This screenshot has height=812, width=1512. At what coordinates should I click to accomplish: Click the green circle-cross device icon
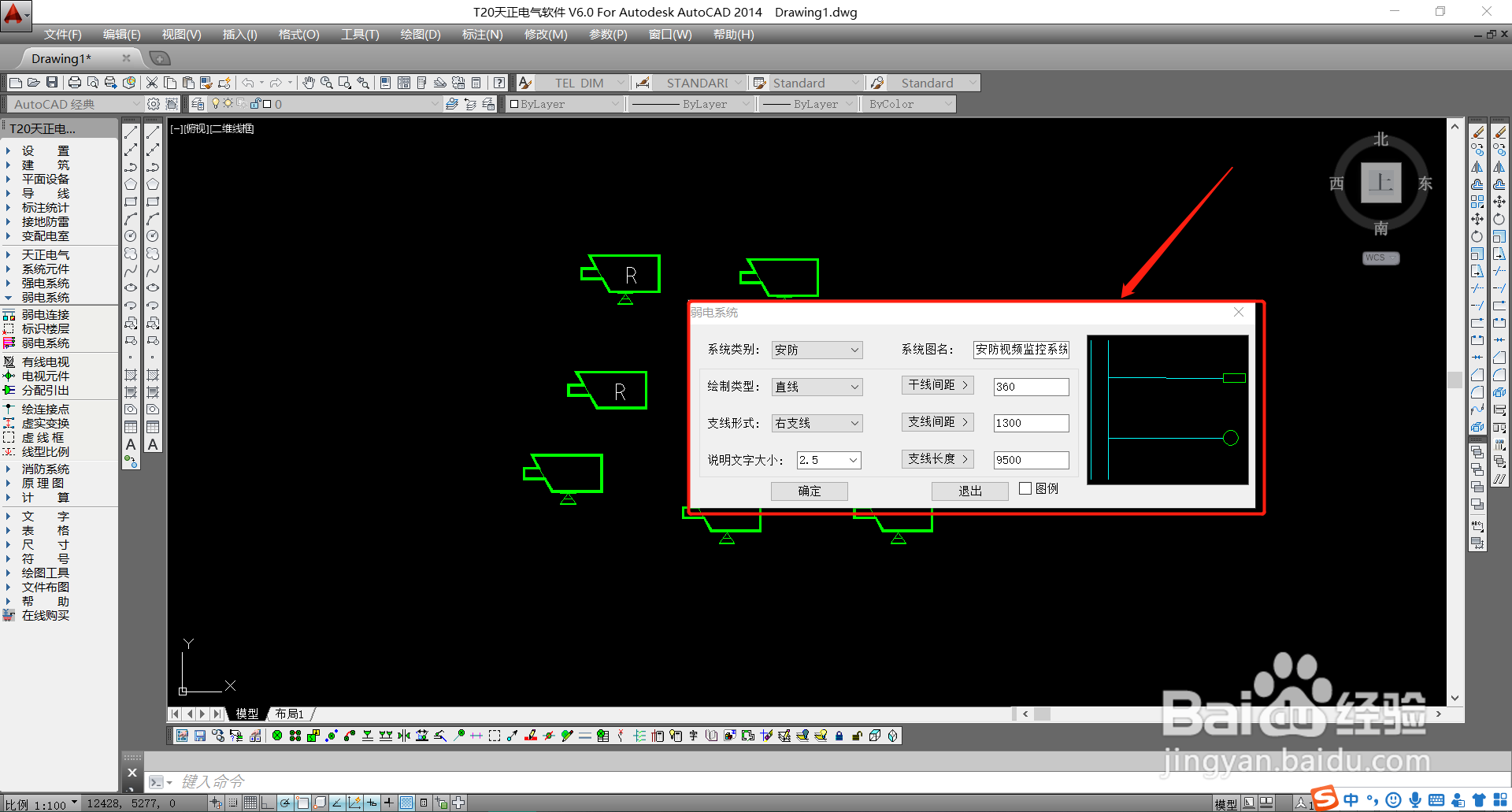click(x=277, y=736)
